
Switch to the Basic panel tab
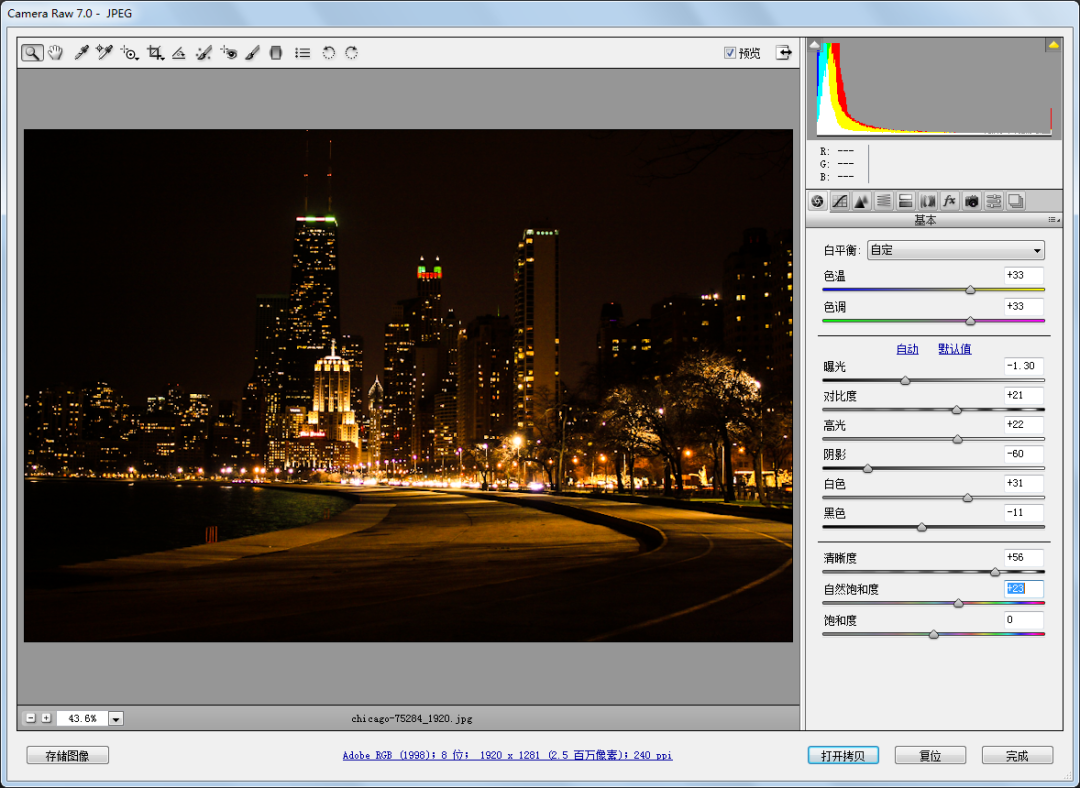[818, 201]
